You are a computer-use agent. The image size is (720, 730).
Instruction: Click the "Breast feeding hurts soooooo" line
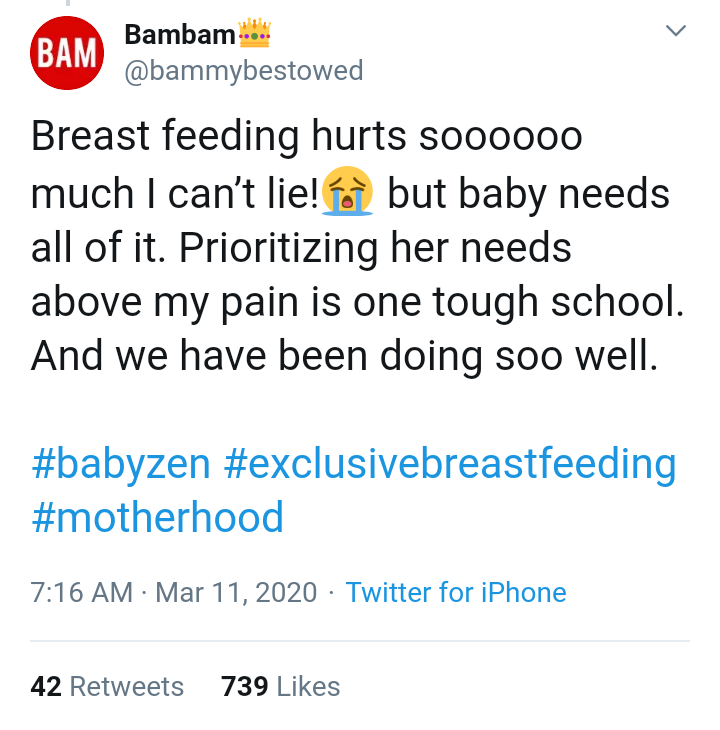(x=306, y=137)
